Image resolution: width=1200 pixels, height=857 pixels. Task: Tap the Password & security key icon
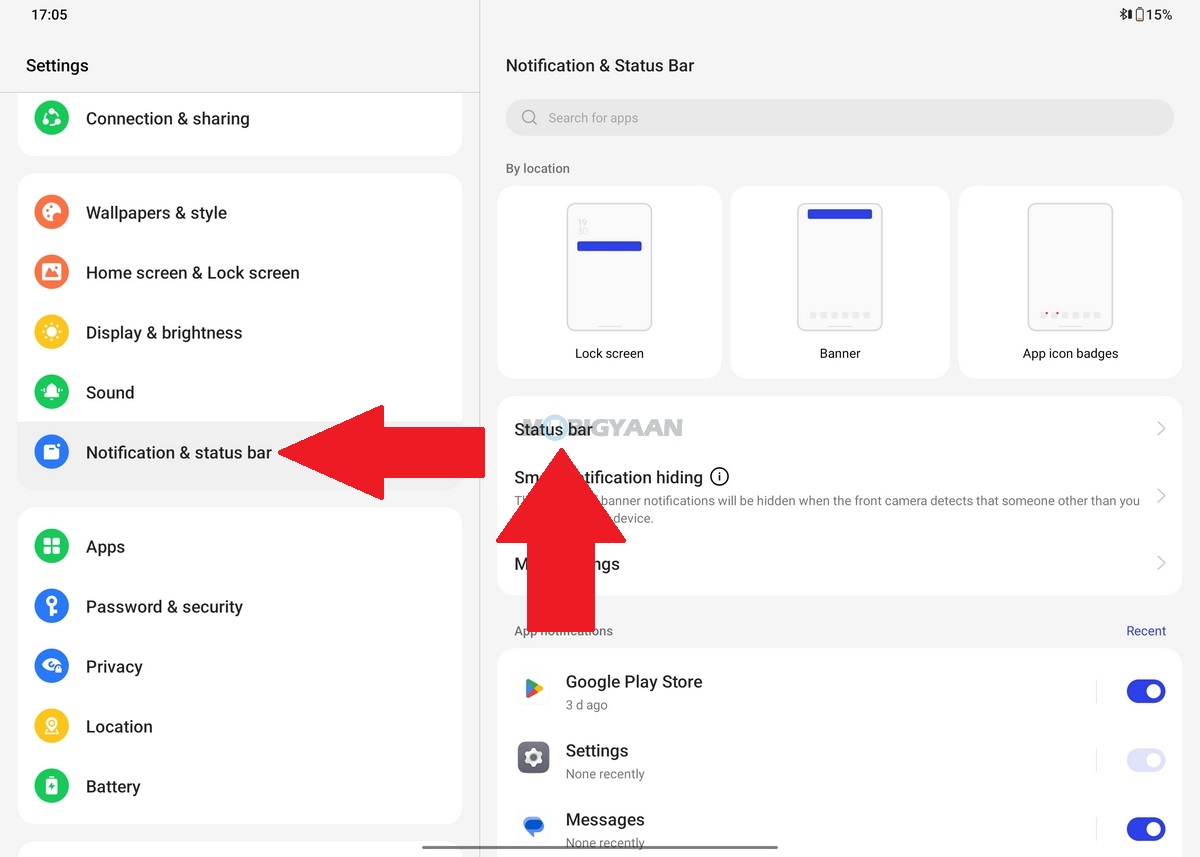click(x=51, y=607)
